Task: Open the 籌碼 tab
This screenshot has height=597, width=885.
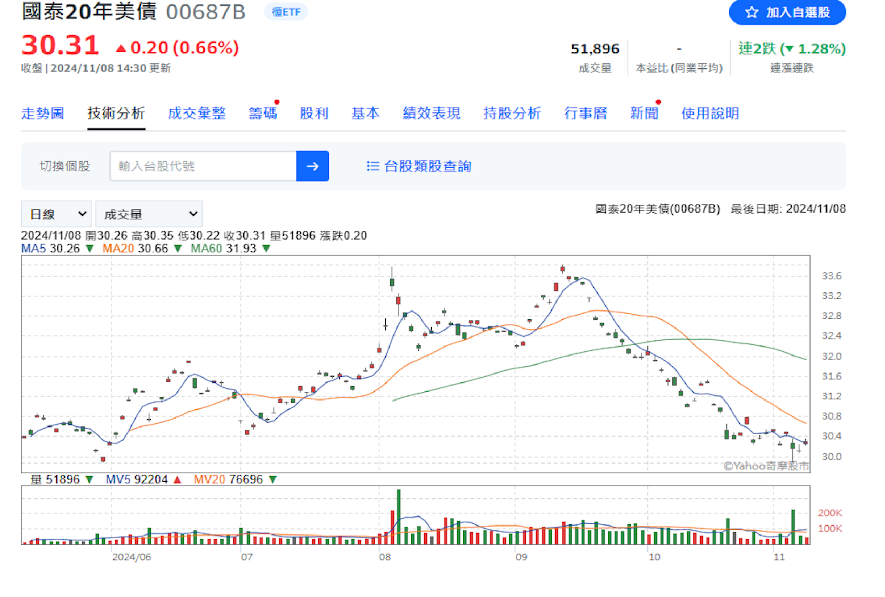Action: tap(263, 113)
